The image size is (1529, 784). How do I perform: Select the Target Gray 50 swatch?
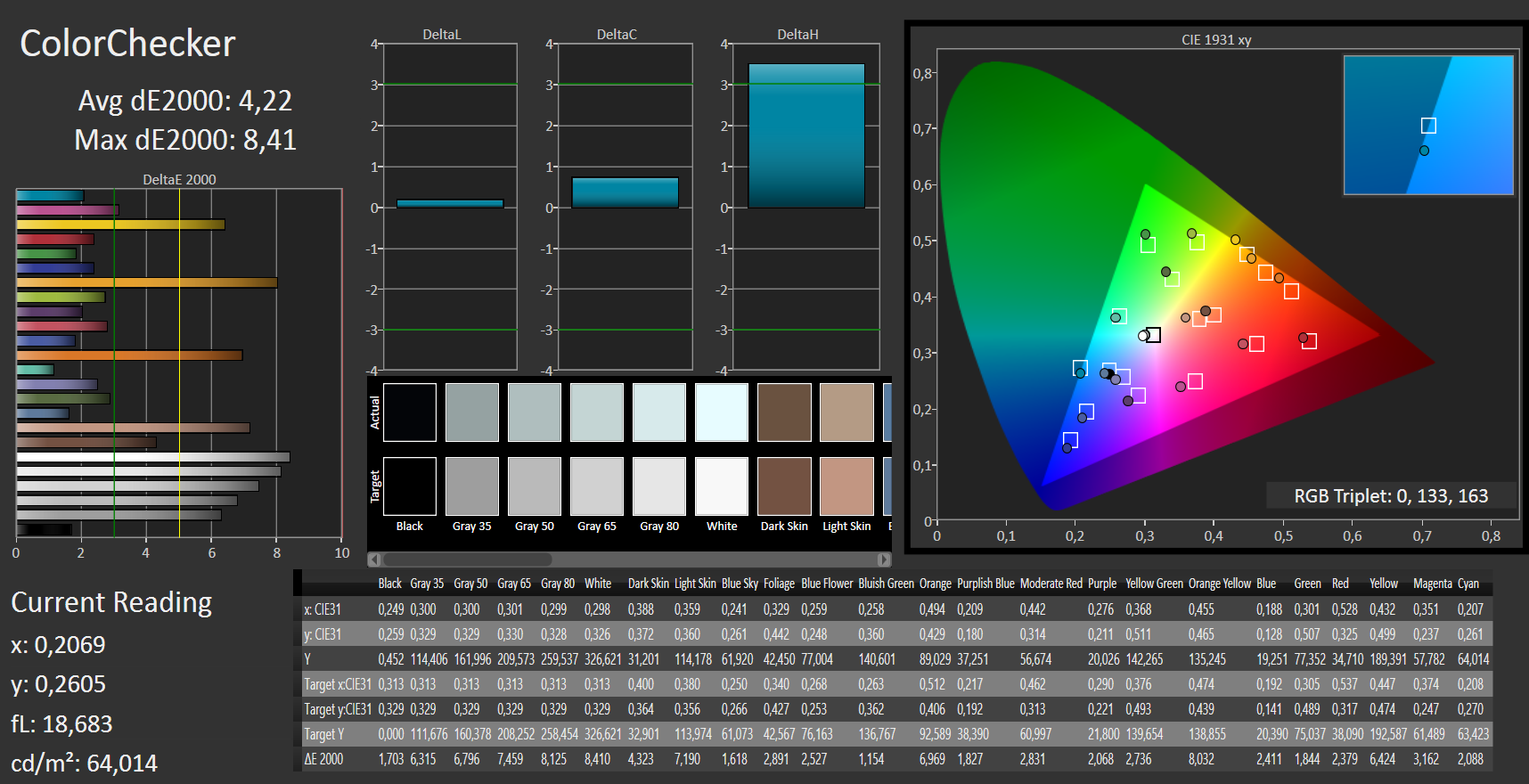(x=535, y=486)
